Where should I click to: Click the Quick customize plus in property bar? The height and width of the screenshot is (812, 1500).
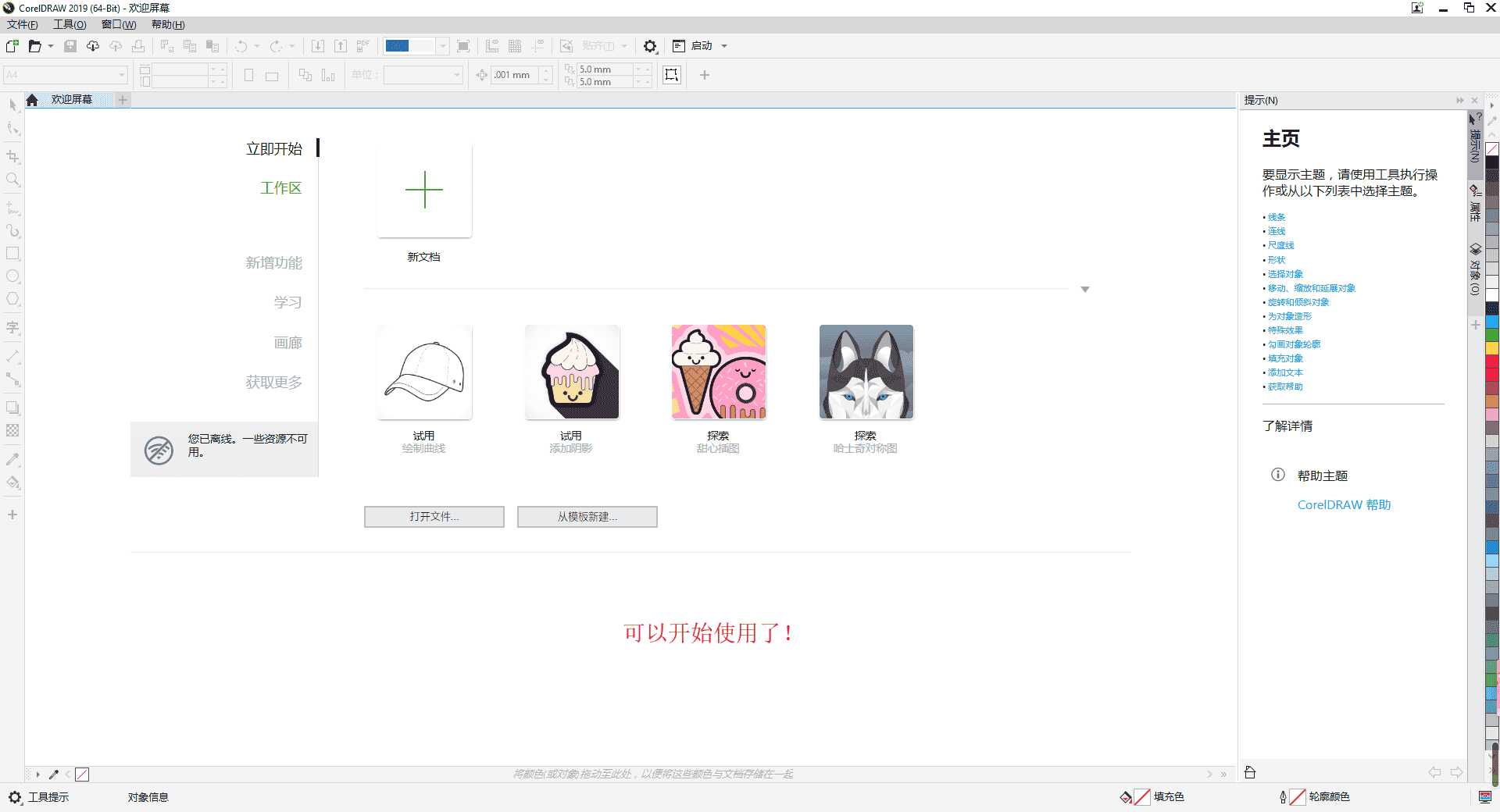tap(705, 75)
